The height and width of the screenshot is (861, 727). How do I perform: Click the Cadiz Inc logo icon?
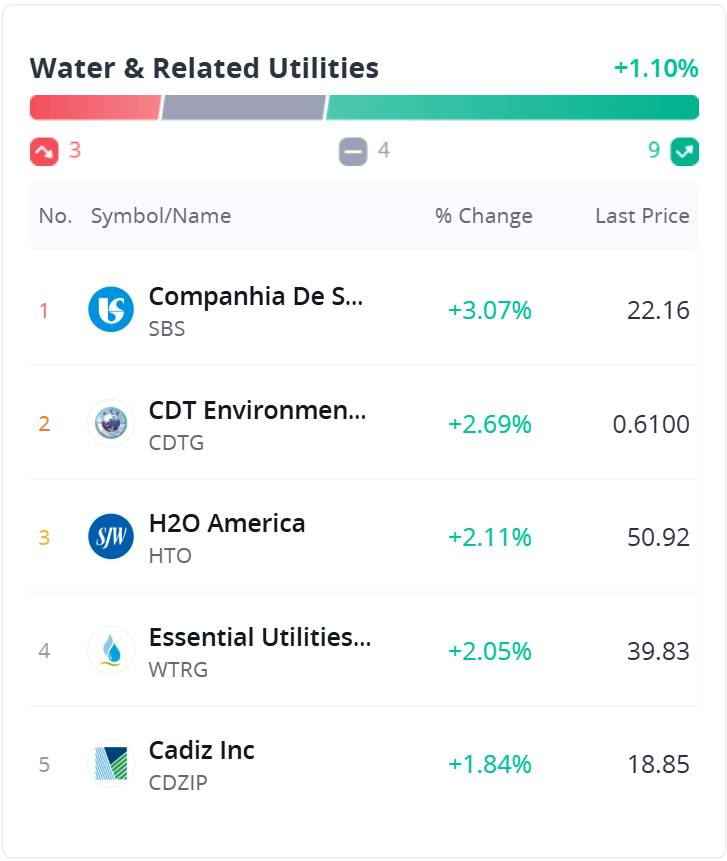(x=111, y=765)
